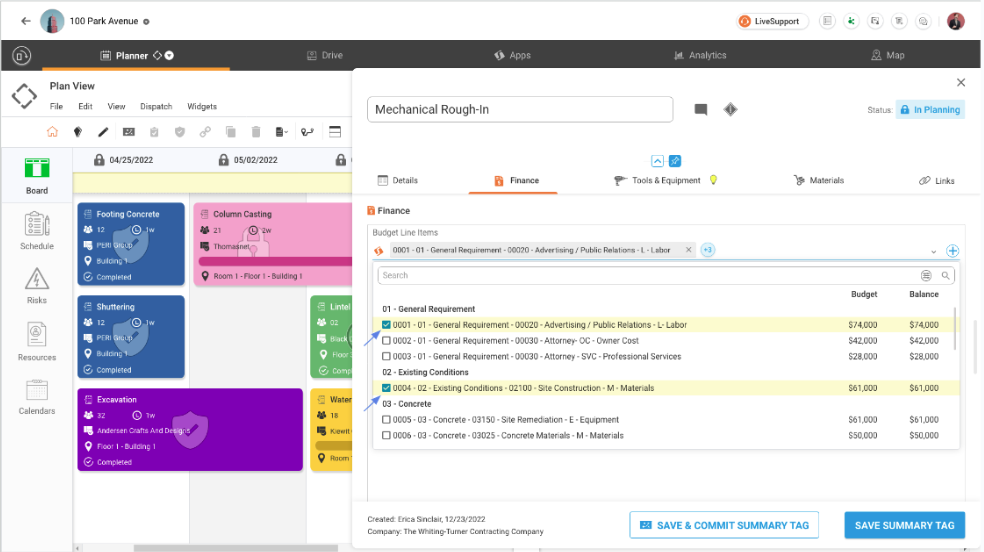Click the blue pin button above tabs

675,161
